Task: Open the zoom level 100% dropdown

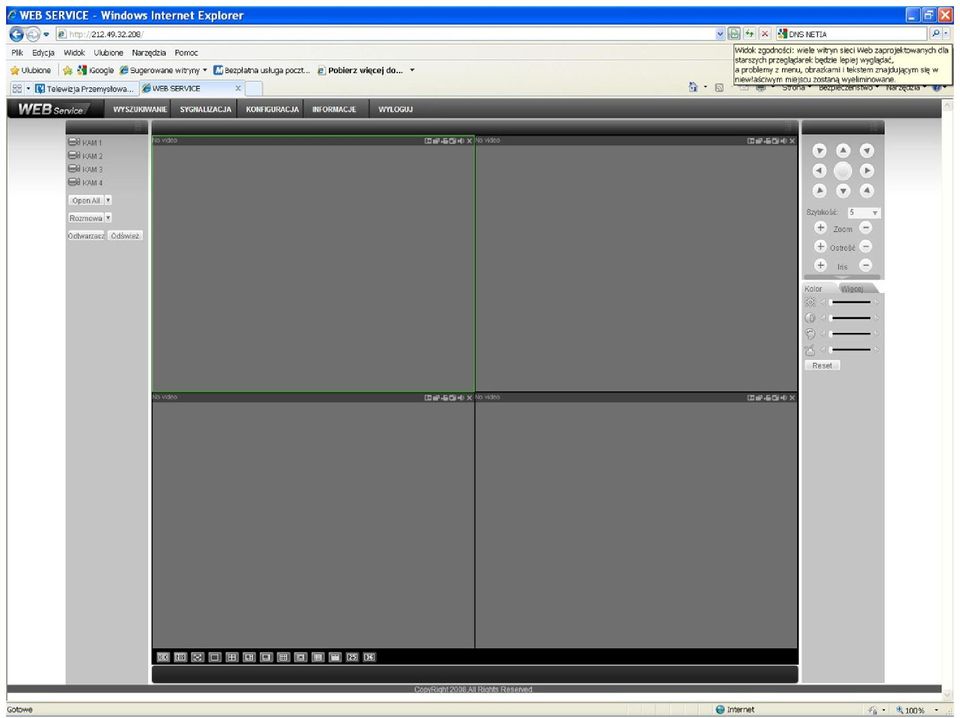Action: click(x=936, y=710)
